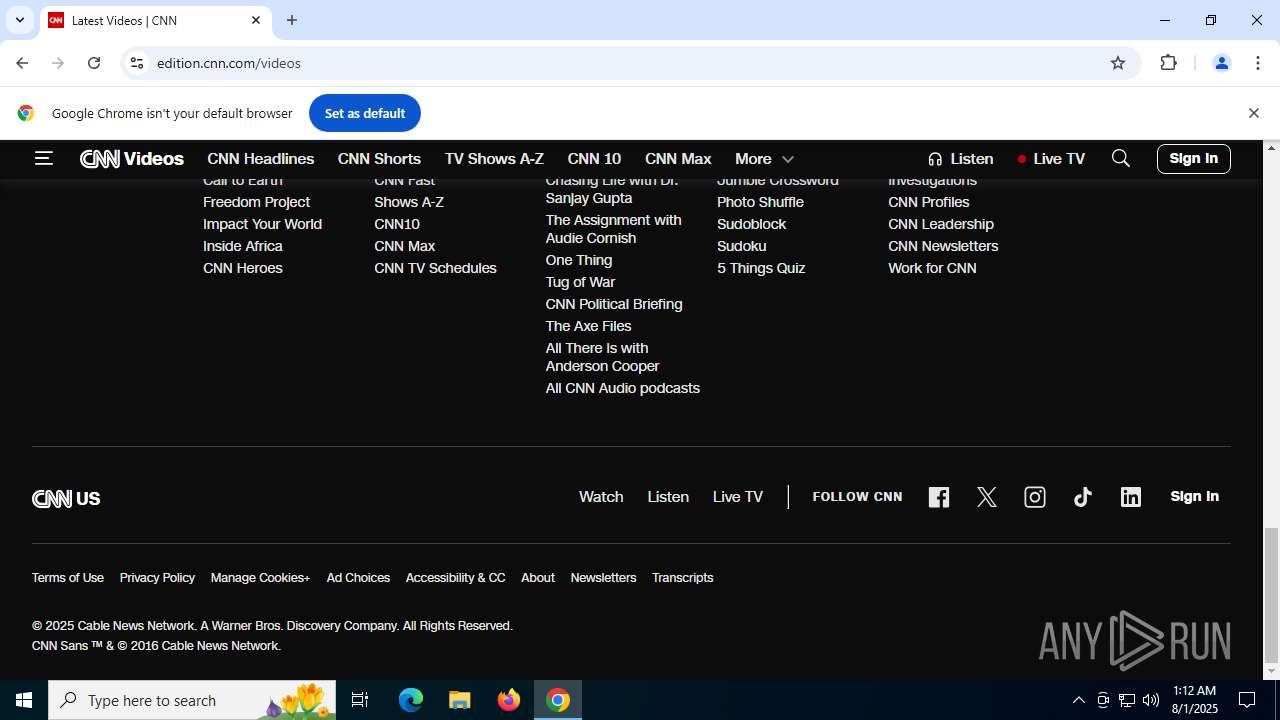Open CNN's Instagram icon
1280x720 pixels.
pyautogui.click(x=1035, y=497)
